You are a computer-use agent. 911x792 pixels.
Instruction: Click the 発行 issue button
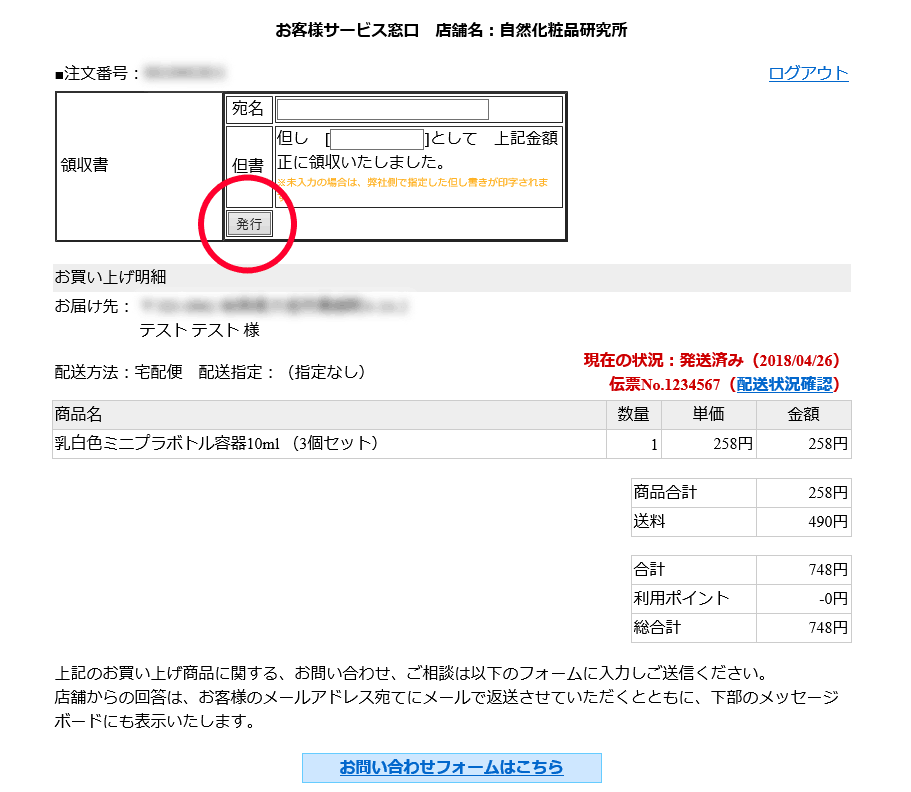[x=249, y=224]
